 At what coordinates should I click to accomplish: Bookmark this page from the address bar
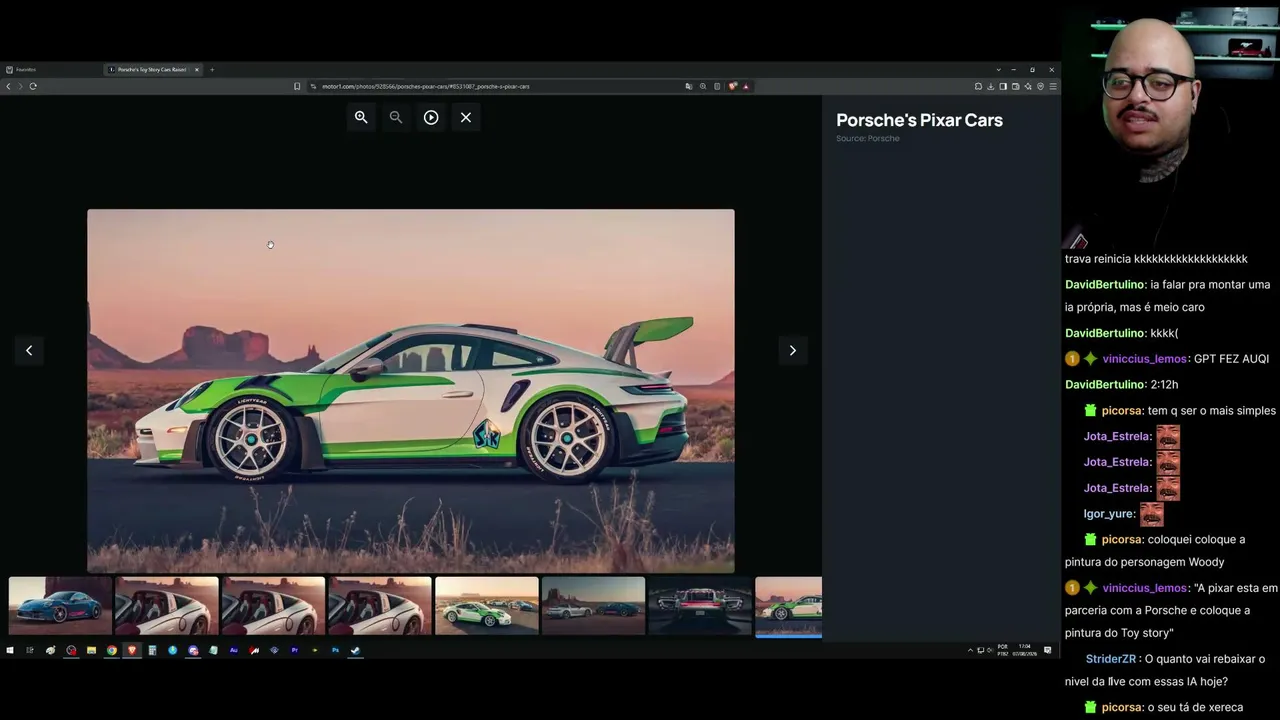[297, 86]
